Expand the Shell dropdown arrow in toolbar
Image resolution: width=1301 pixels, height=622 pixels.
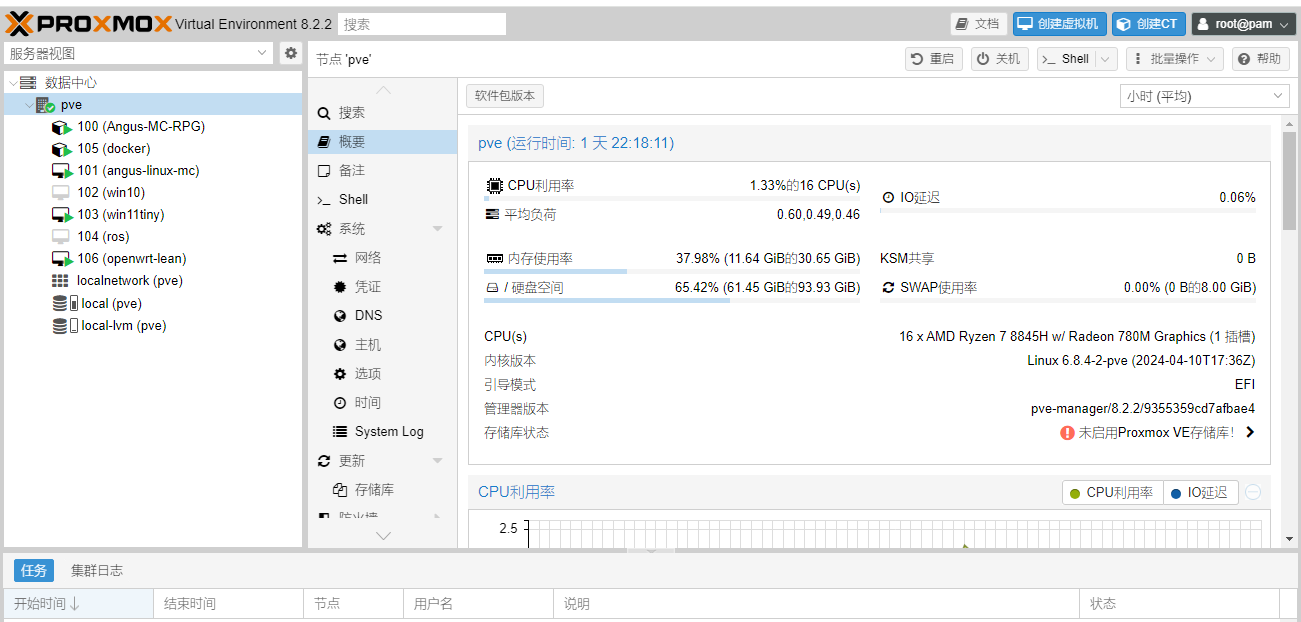point(1106,59)
